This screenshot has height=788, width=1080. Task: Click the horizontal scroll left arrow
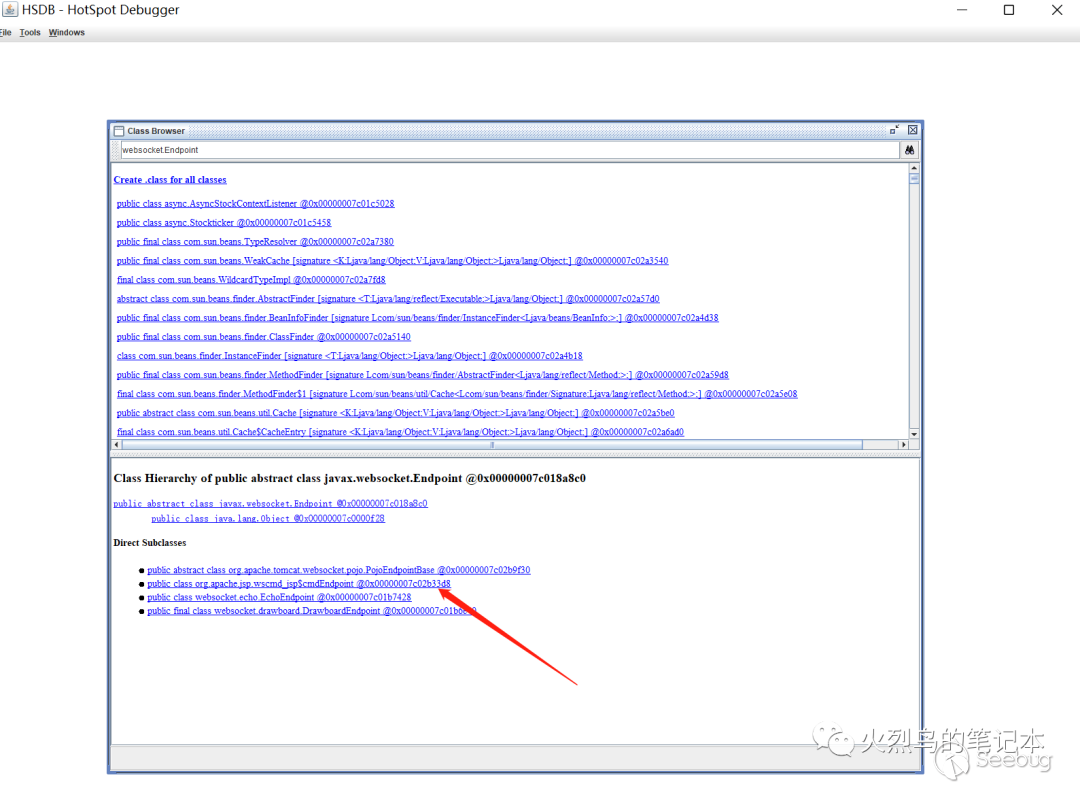point(116,445)
